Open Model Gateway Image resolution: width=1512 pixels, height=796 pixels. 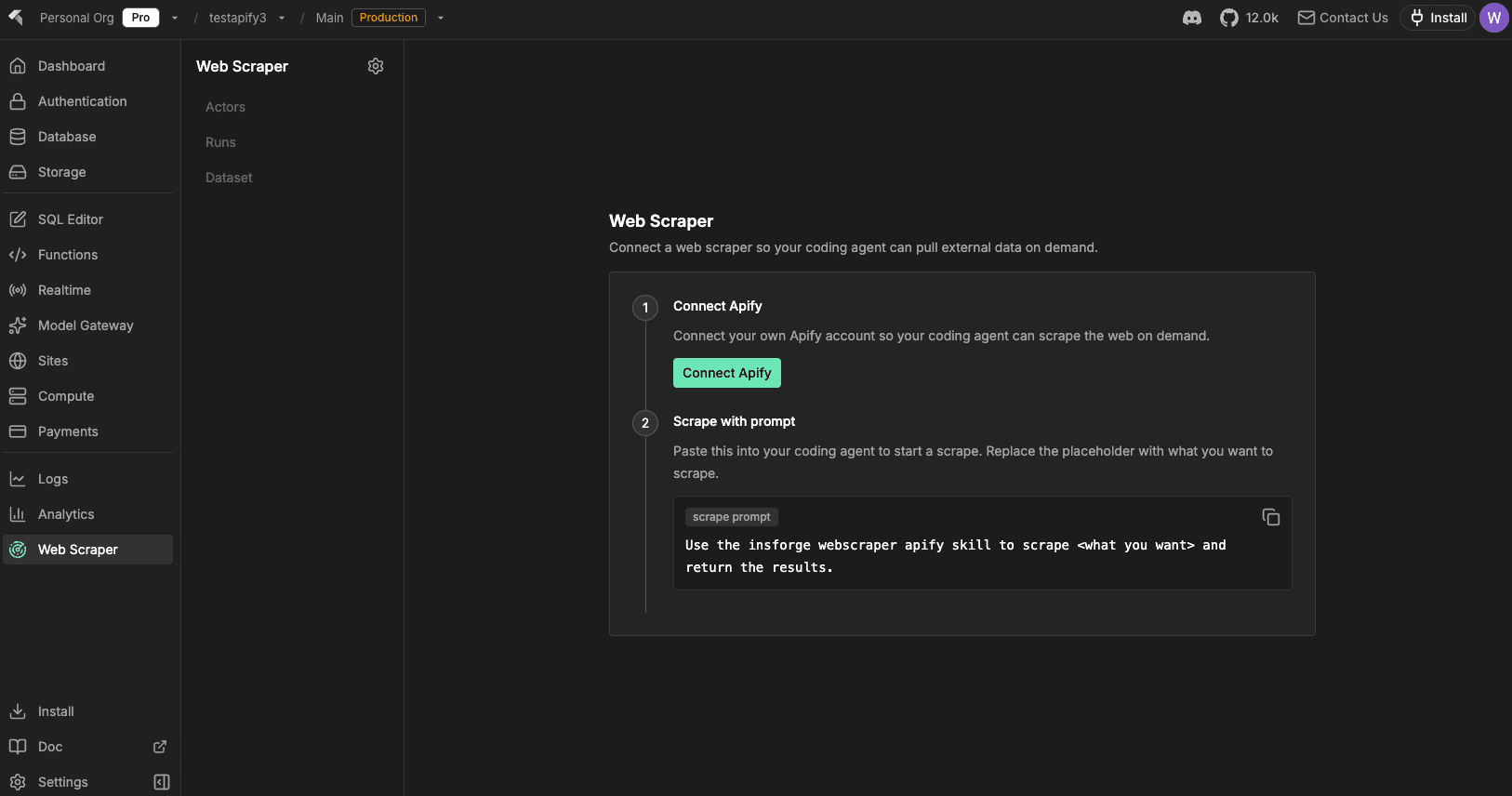[88, 325]
